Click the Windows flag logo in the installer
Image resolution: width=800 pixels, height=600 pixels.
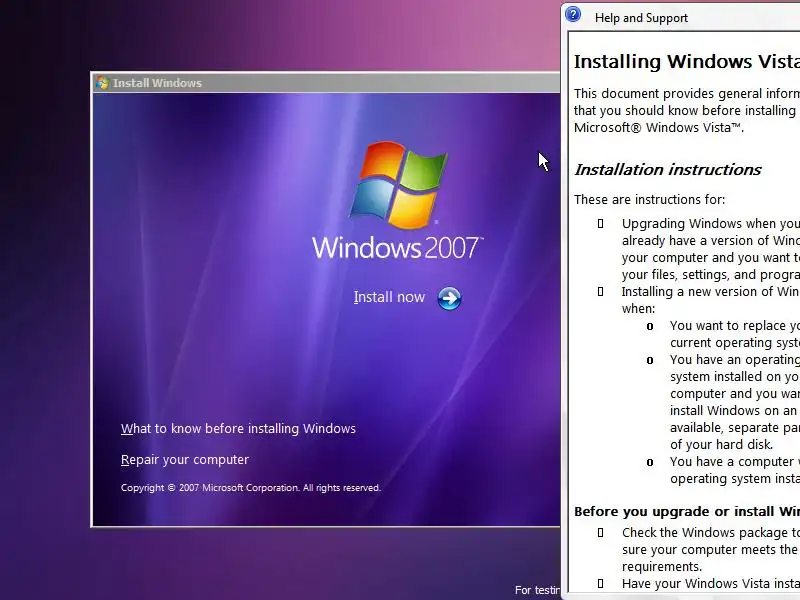(x=399, y=184)
